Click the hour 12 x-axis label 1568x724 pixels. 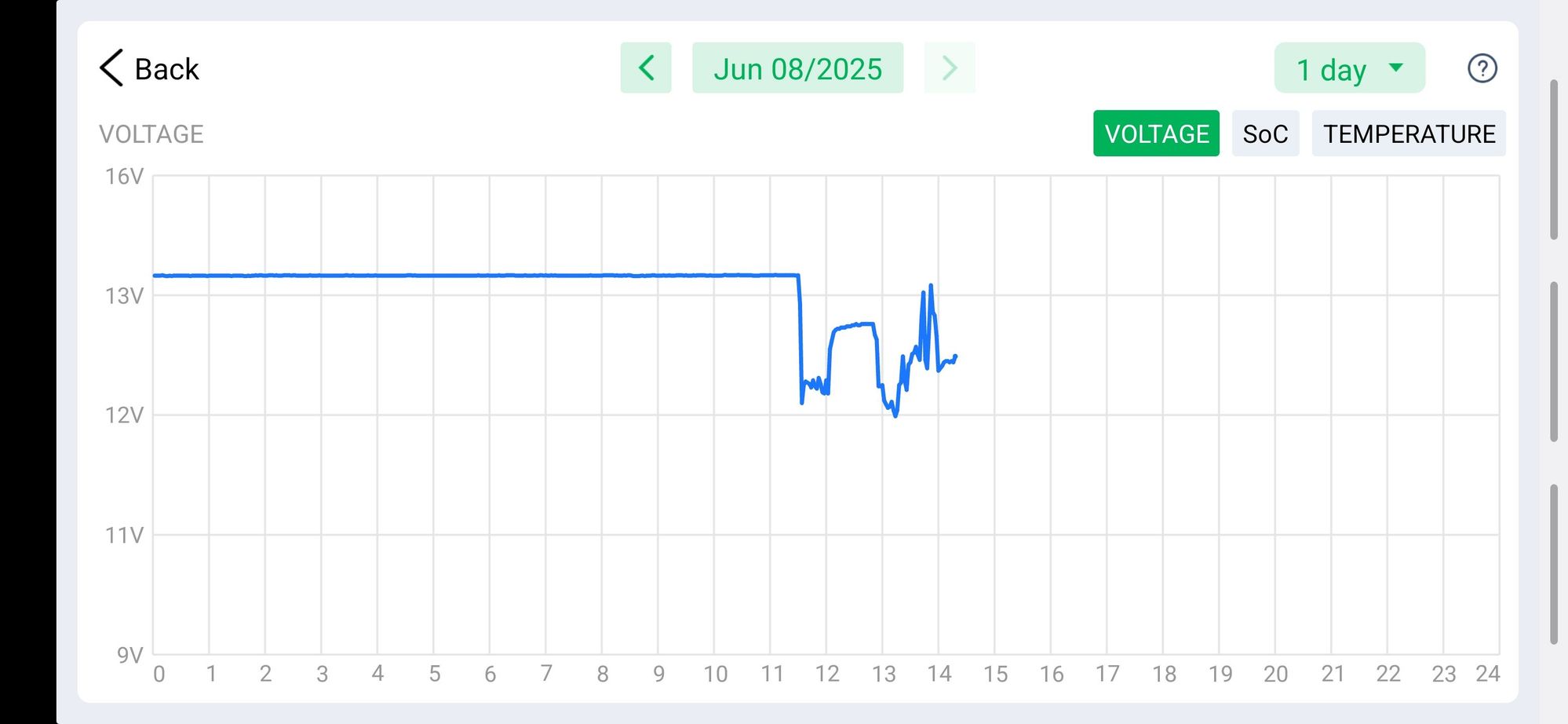point(827,674)
